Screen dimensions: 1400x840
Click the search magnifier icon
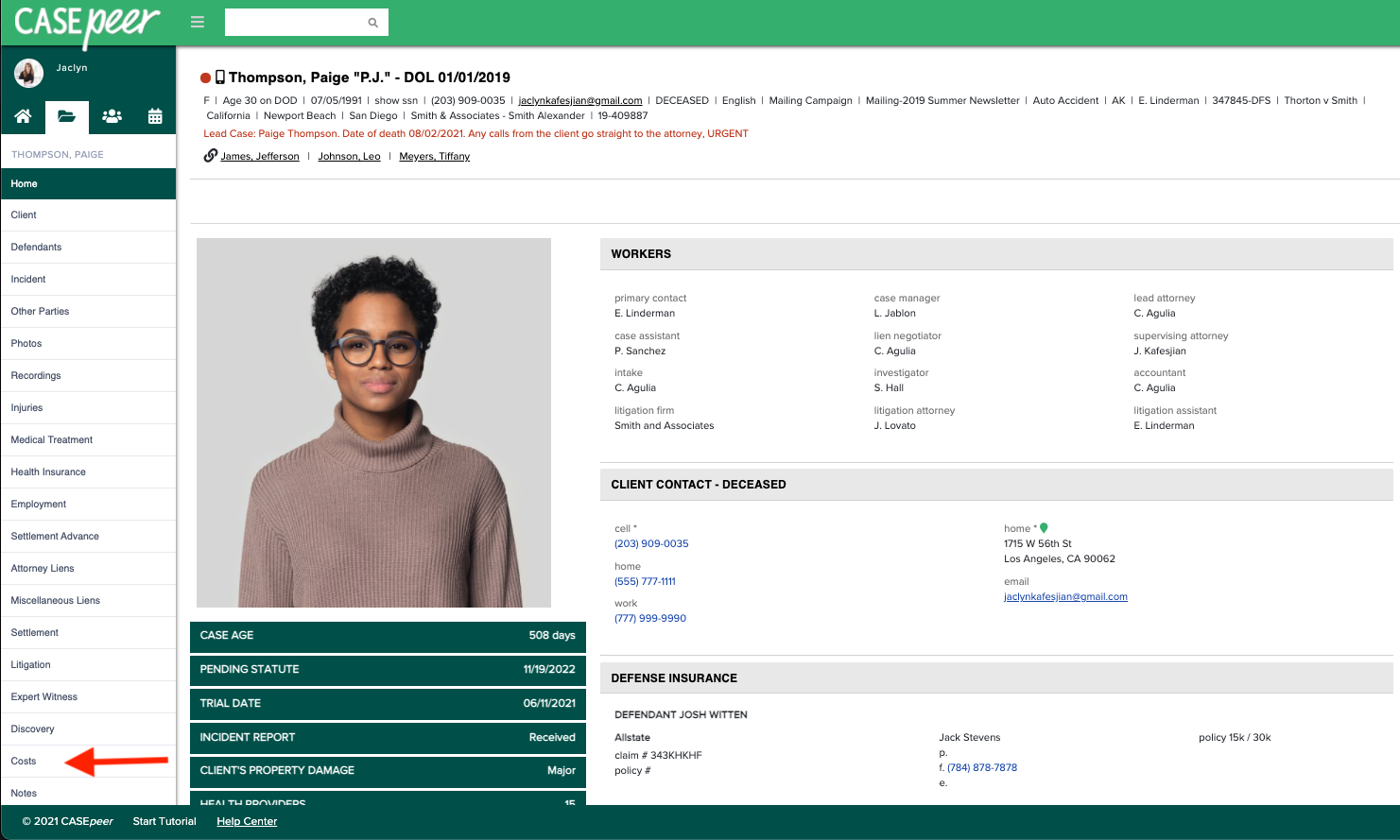(x=372, y=21)
